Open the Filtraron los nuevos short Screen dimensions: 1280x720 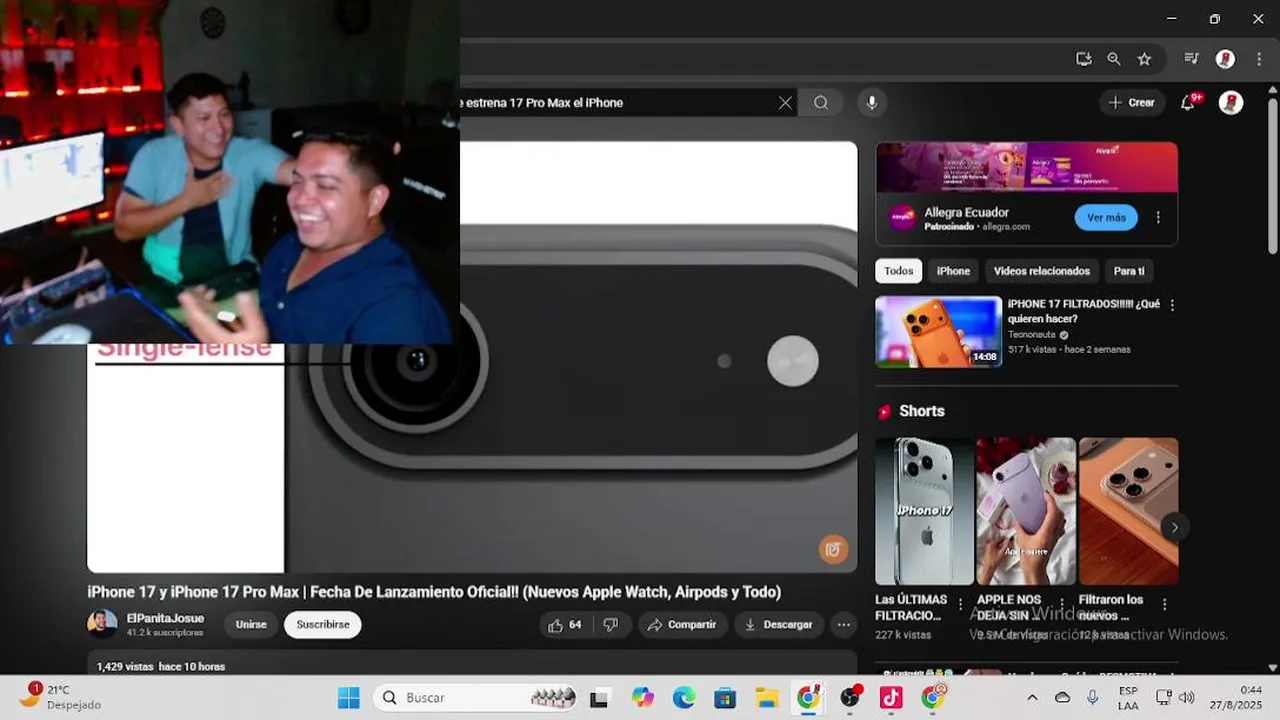click(1128, 511)
